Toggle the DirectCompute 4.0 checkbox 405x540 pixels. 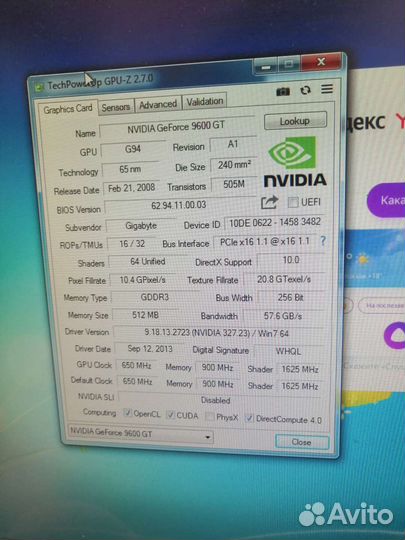(x=249, y=418)
